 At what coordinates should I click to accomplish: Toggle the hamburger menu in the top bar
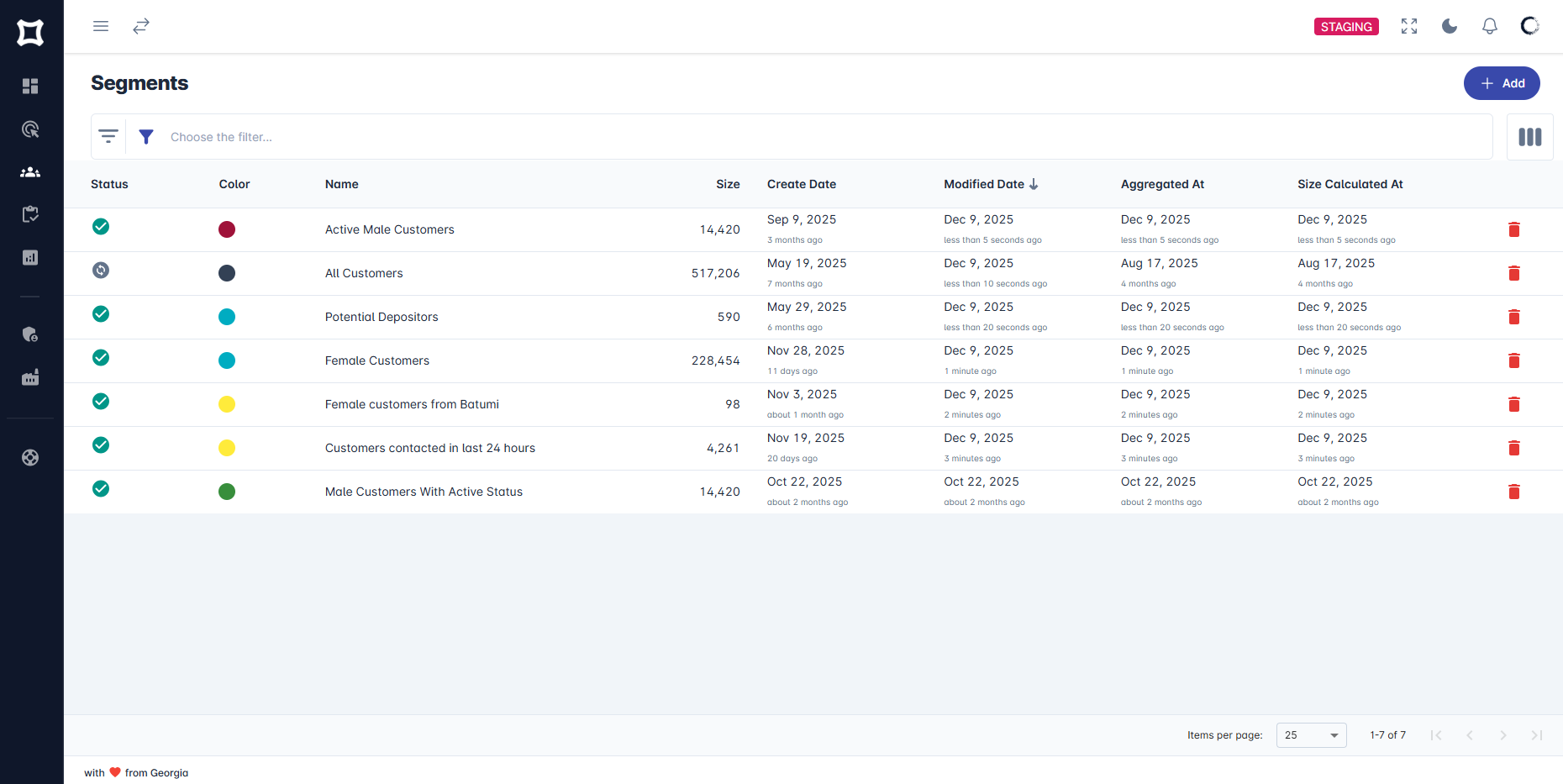[x=100, y=26]
